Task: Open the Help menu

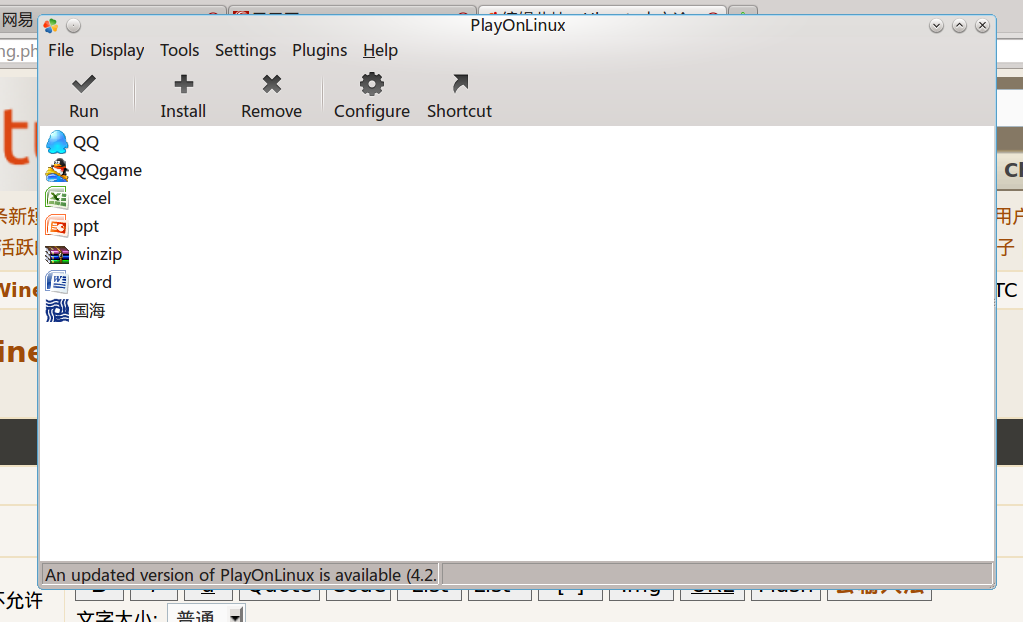Action: coord(380,50)
